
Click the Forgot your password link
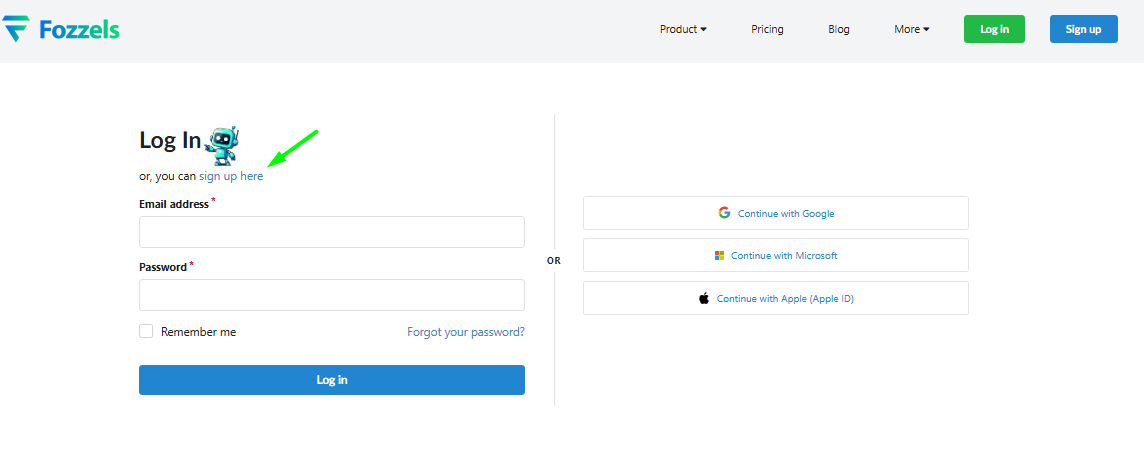[x=465, y=332]
